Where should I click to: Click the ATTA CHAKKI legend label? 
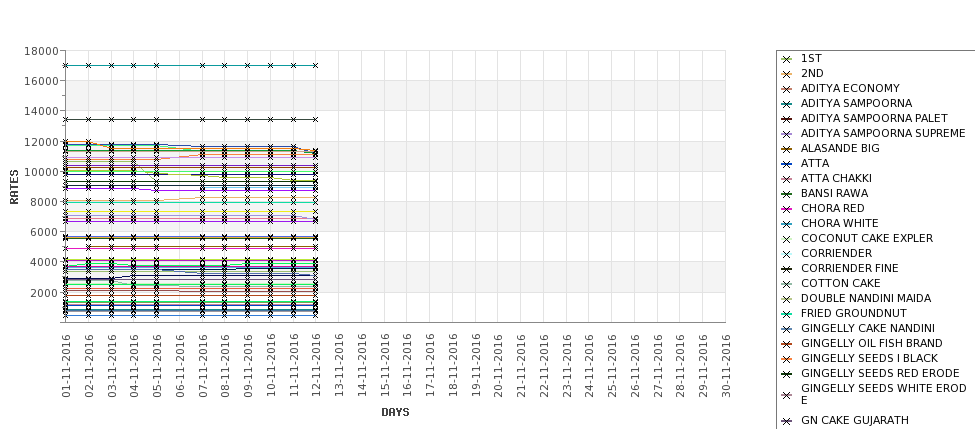pos(836,178)
